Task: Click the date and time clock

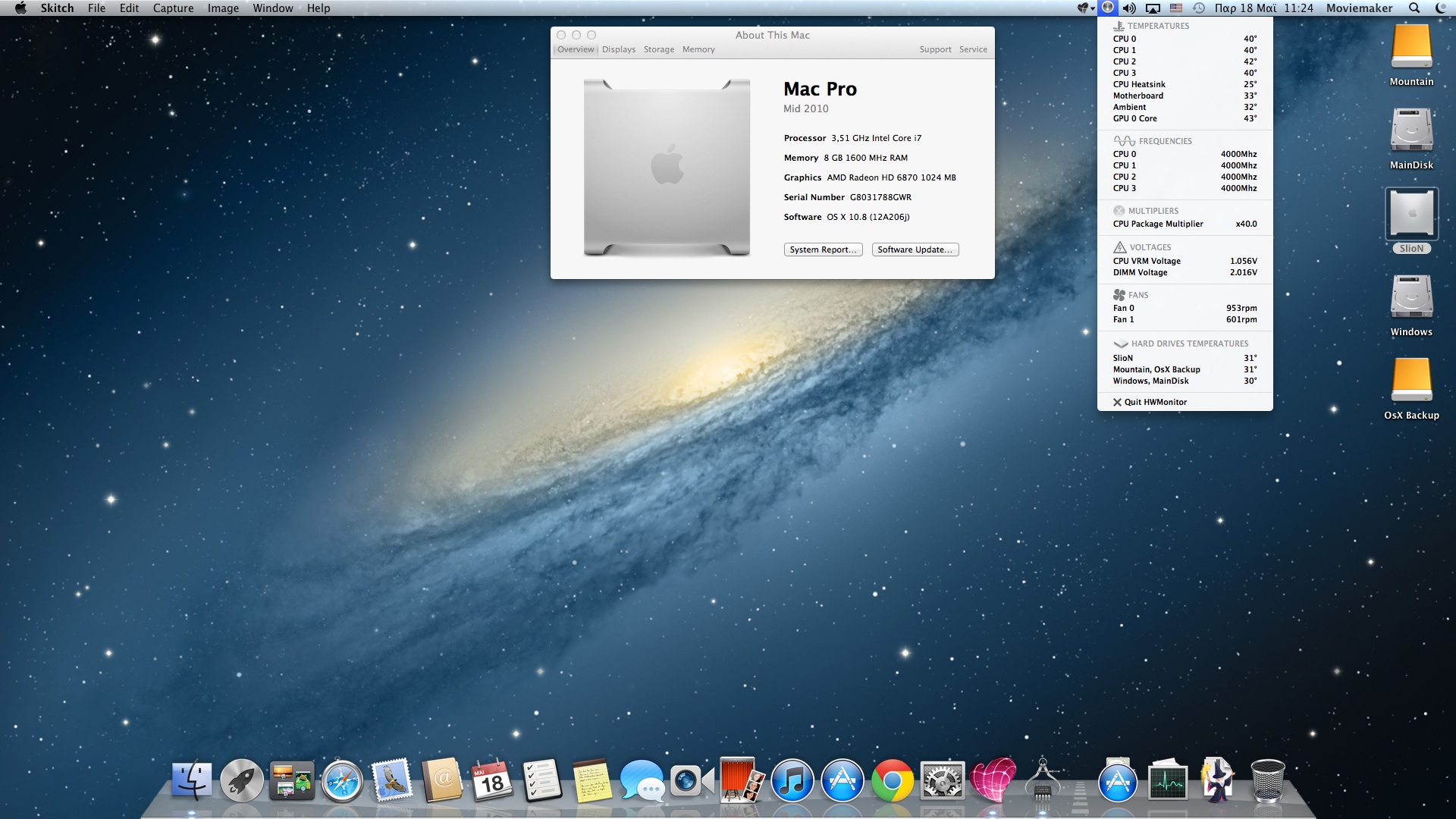Action: pos(1263,8)
